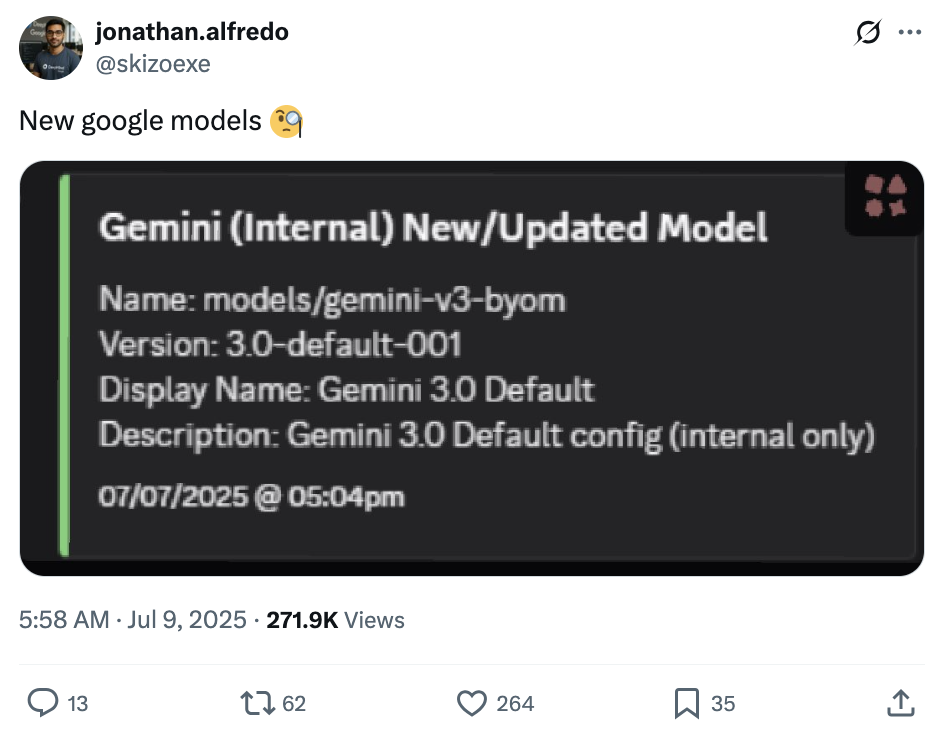The height and width of the screenshot is (736, 944).
Task: Click the monocle face emoji
Action: pyautogui.click(x=286, y=122)
